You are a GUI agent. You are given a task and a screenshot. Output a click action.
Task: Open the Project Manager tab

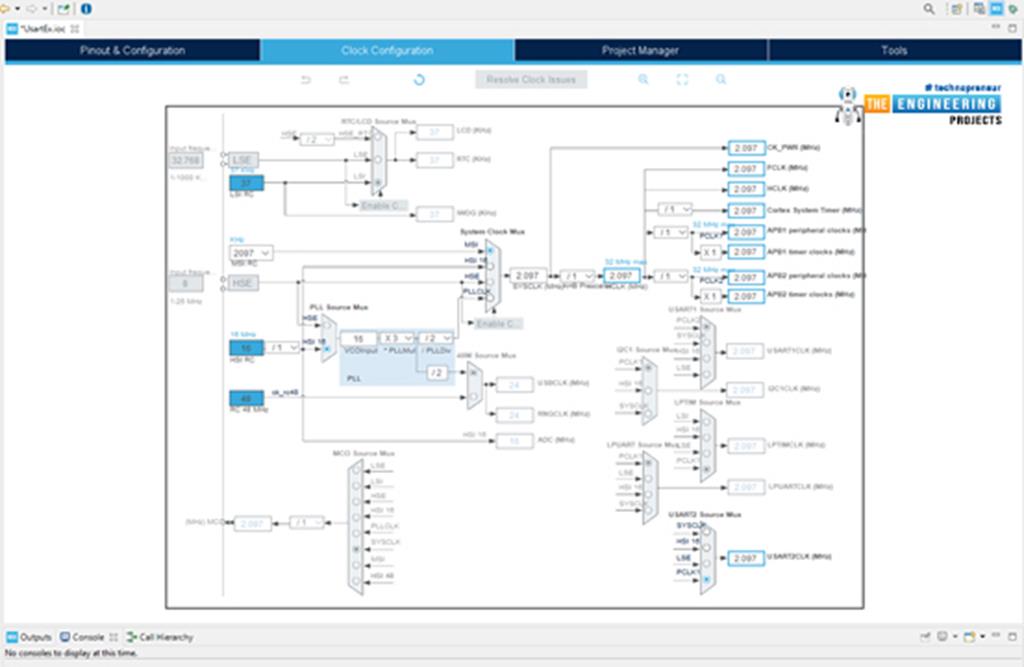point(640,51)
